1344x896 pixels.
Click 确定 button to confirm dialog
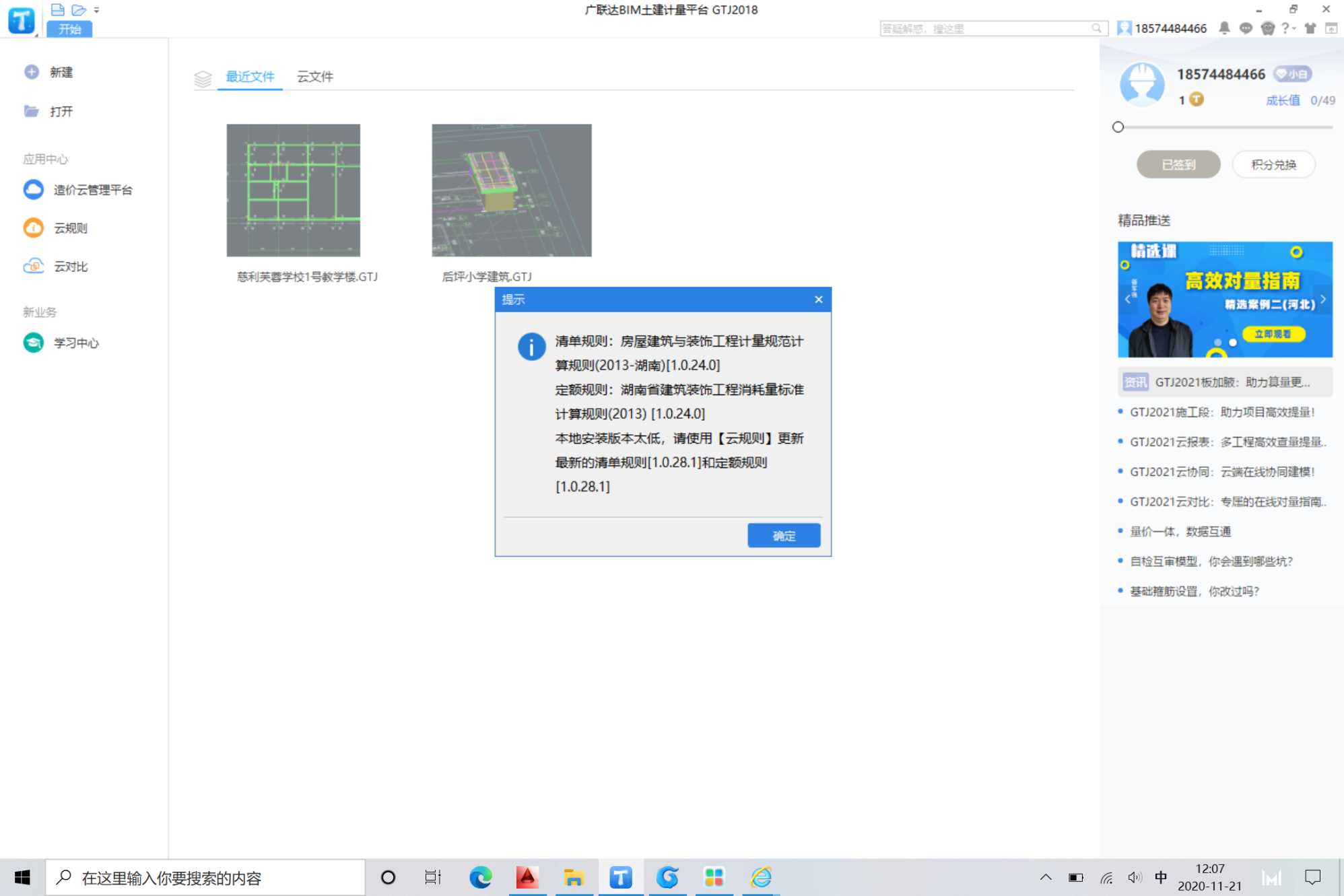[785, 535]
